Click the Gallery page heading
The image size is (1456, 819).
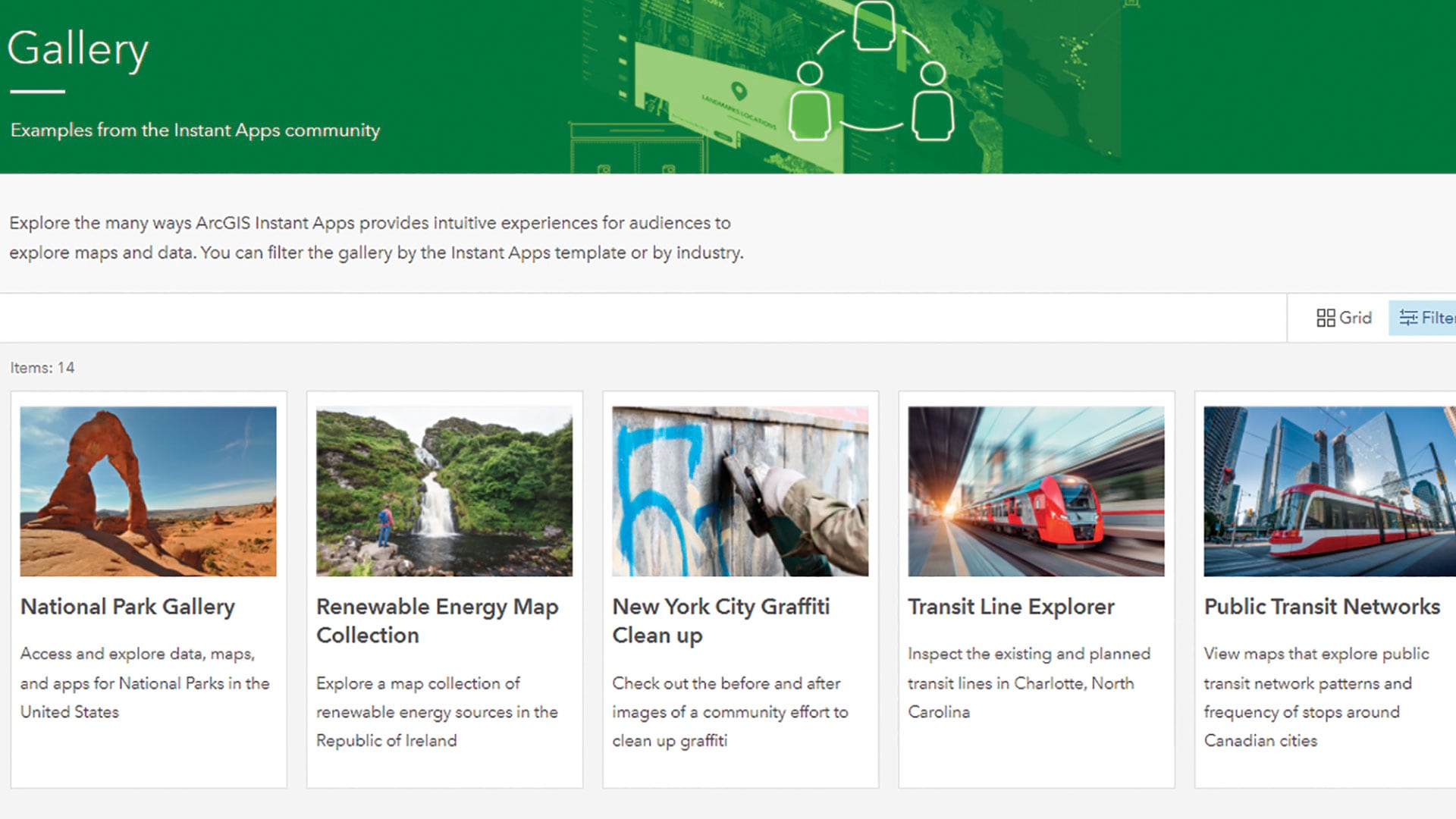(x=77, y=49)
